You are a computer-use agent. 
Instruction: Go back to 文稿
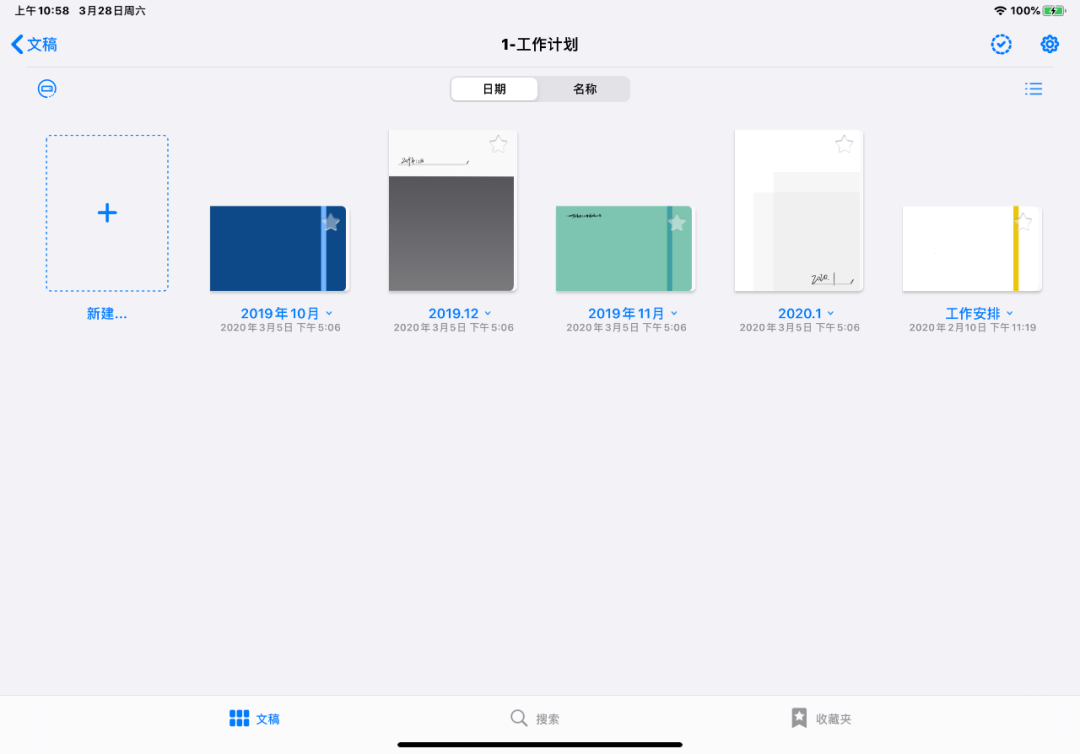pos(34,44)
